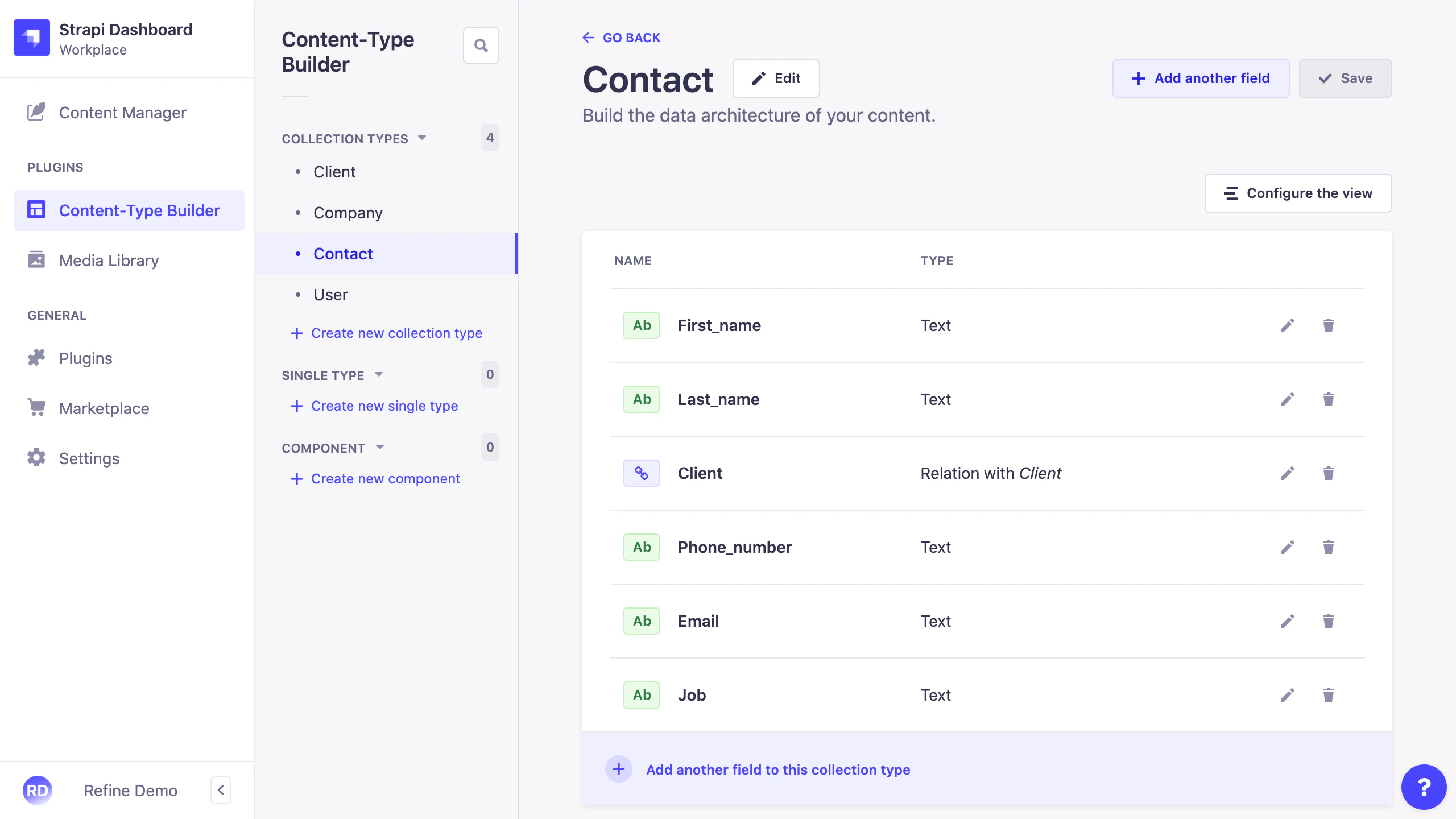1456x819 pixels.
Task: Delete the Job field using the trash icon
Action: (1328, 695)
